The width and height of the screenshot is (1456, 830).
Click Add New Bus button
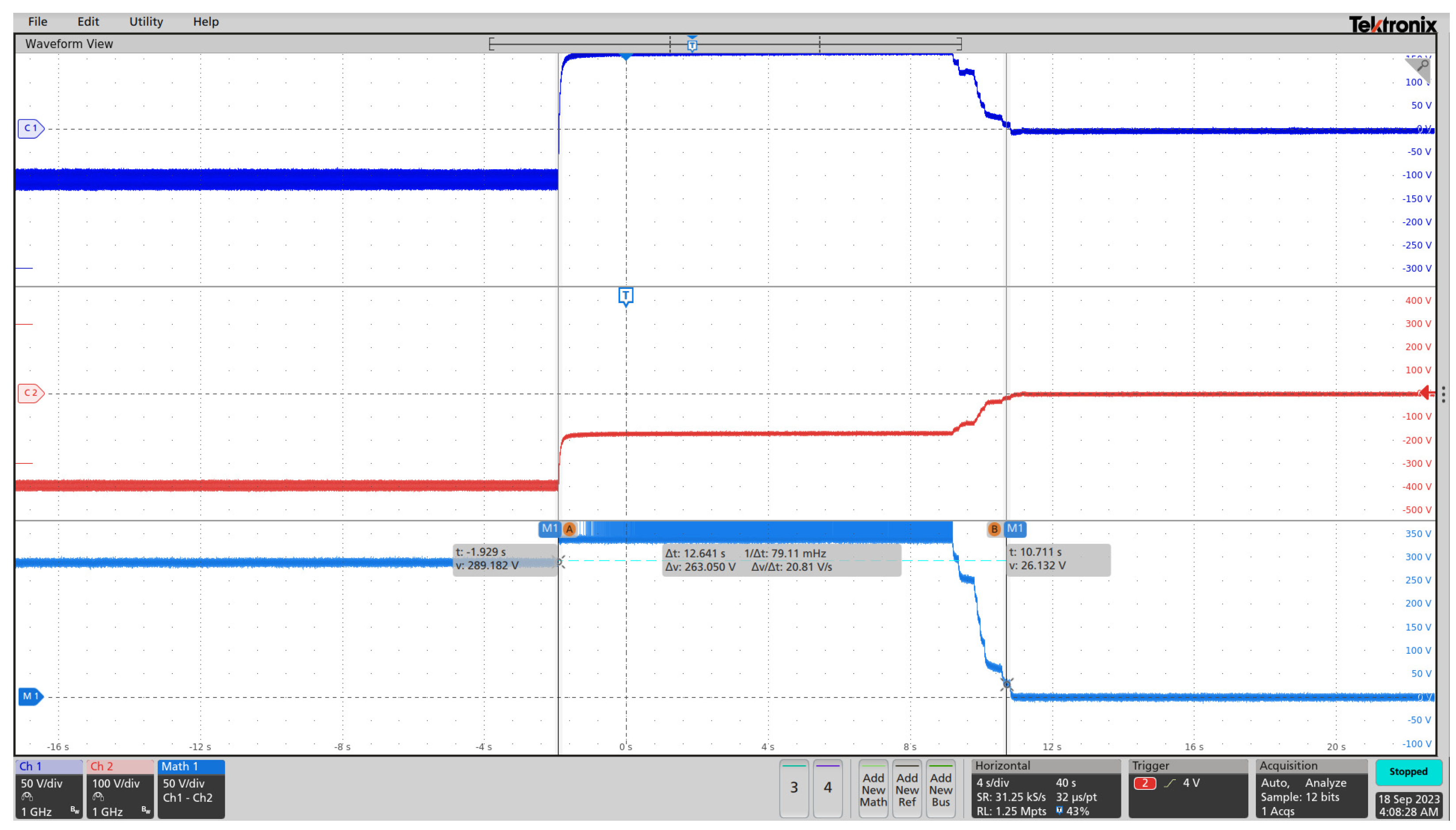[x=940, y=789]
